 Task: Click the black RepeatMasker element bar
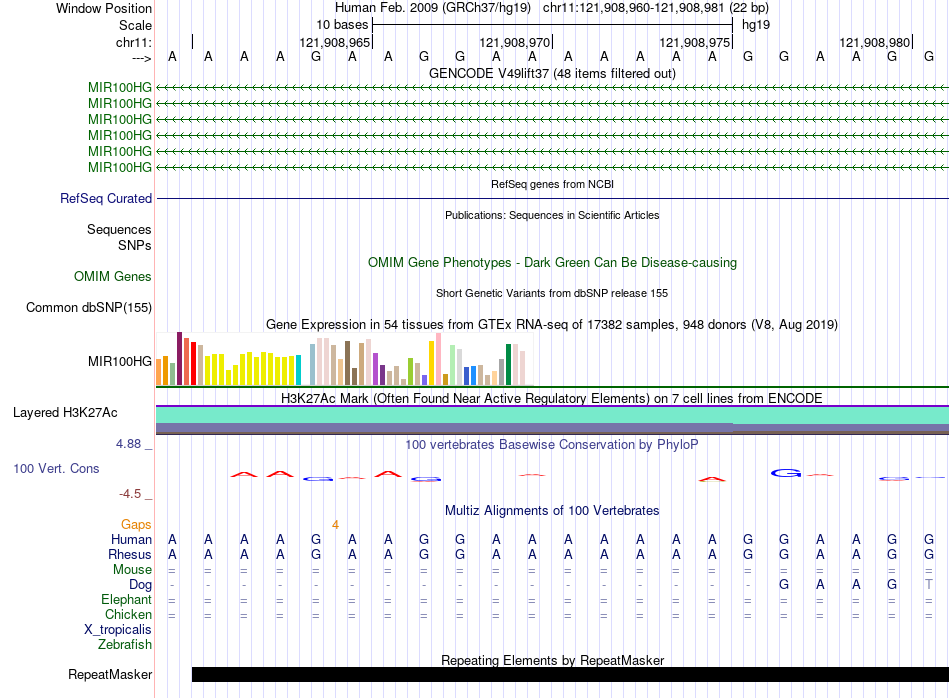point(570,674)
